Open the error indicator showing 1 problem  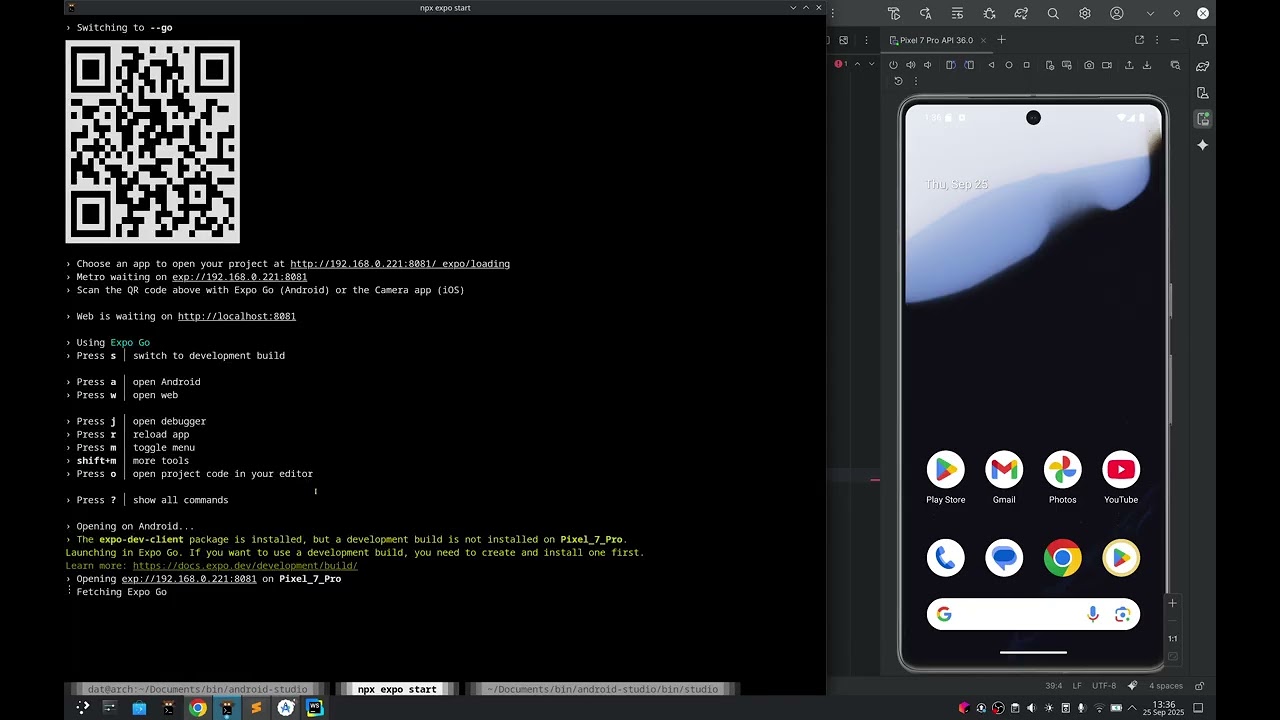pyautogui.click(x=841, y=64)
